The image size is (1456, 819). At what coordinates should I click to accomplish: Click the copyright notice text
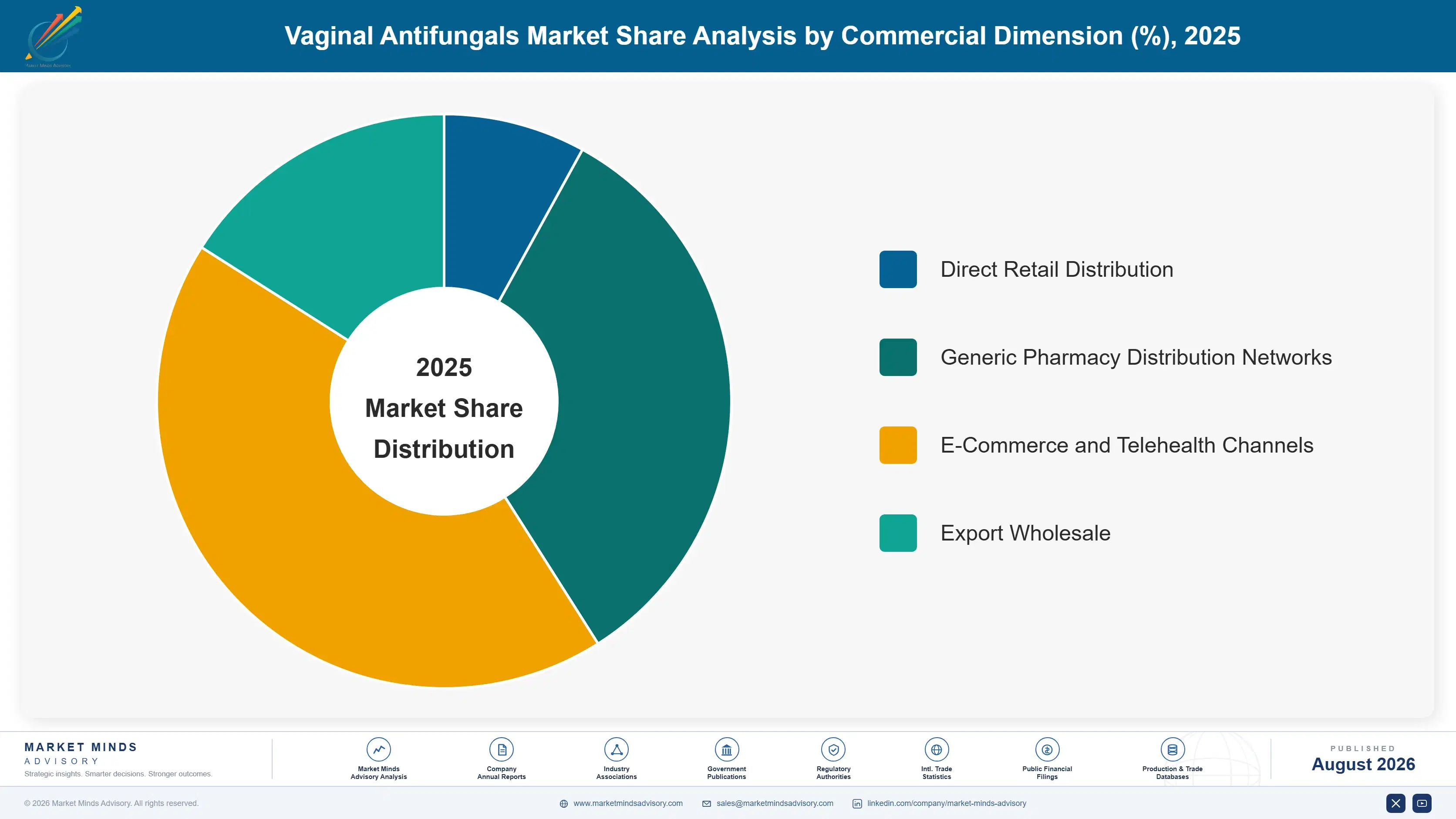point(111,803)
